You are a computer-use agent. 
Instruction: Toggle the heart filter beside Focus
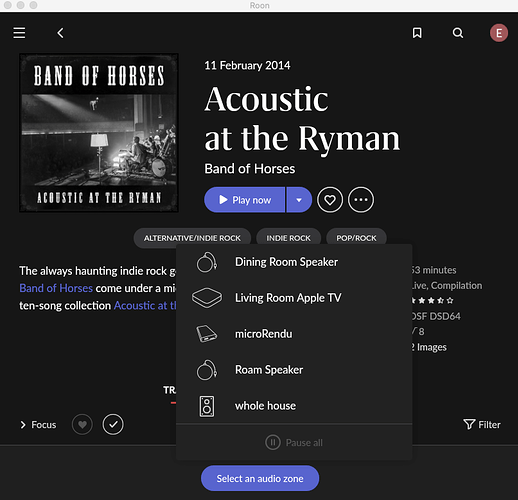[82, 424]
